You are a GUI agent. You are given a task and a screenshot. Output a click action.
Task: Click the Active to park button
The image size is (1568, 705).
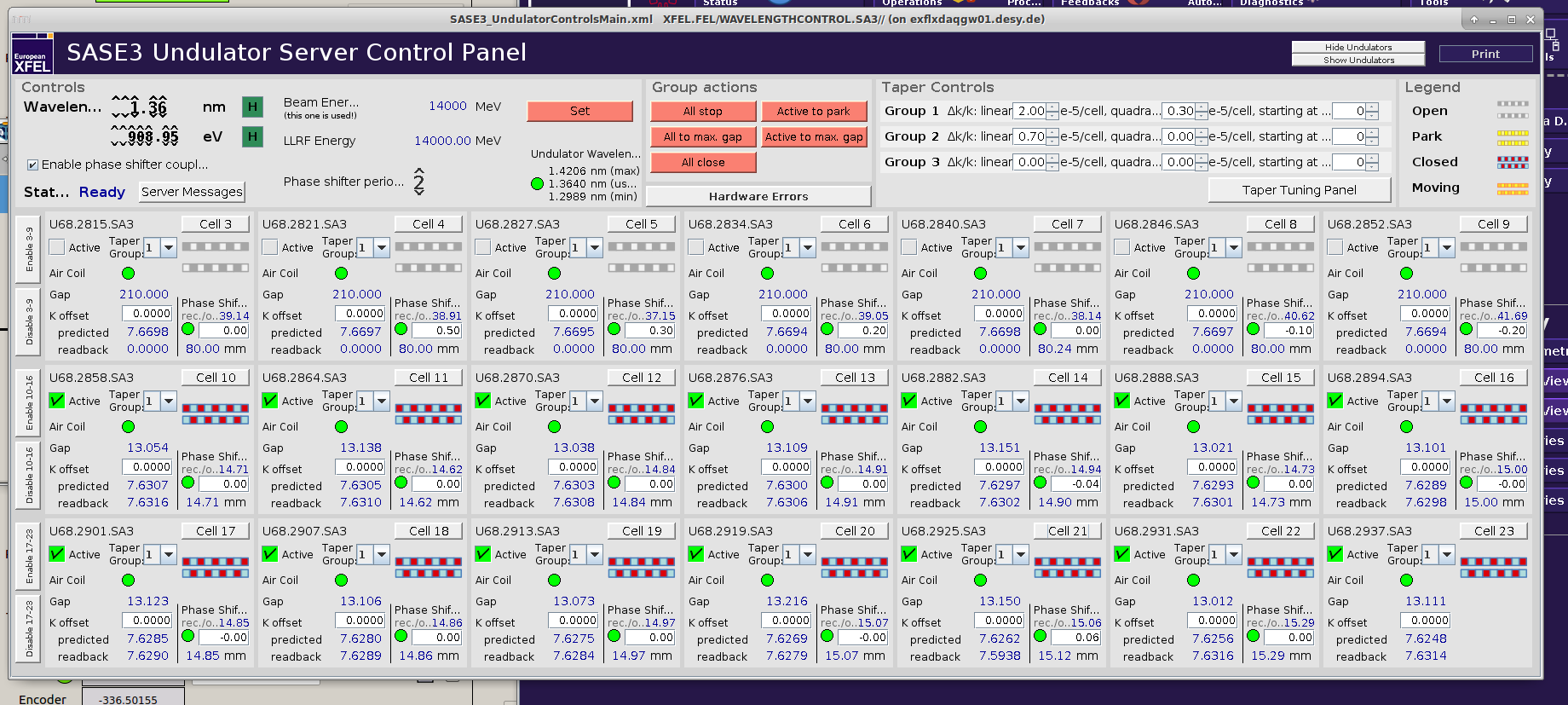[813, 112]
